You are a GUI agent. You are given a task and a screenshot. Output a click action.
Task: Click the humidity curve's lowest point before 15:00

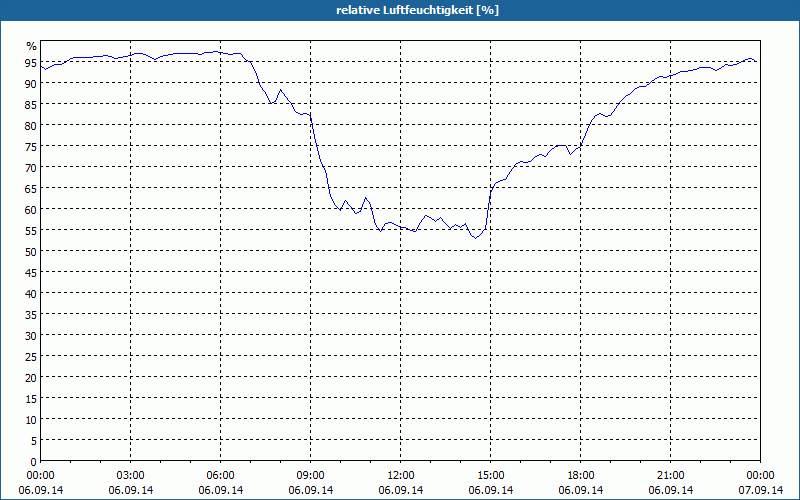pos(476,238)
